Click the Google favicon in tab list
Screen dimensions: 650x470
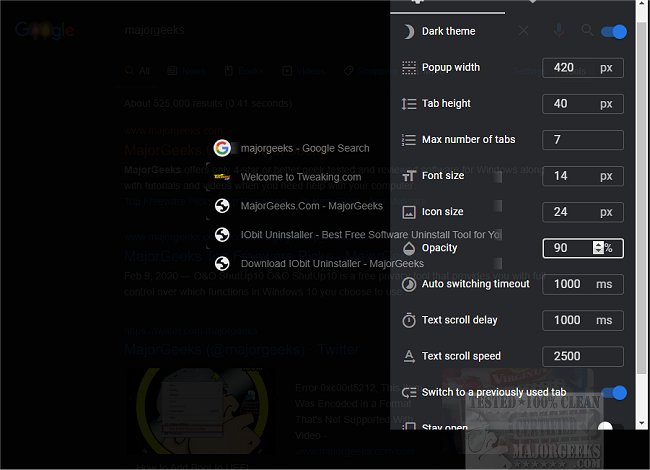[x=222, y=148]
